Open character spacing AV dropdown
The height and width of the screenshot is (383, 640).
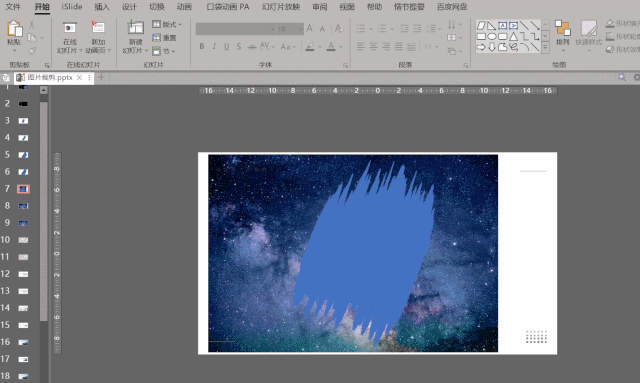pos(267,47)
